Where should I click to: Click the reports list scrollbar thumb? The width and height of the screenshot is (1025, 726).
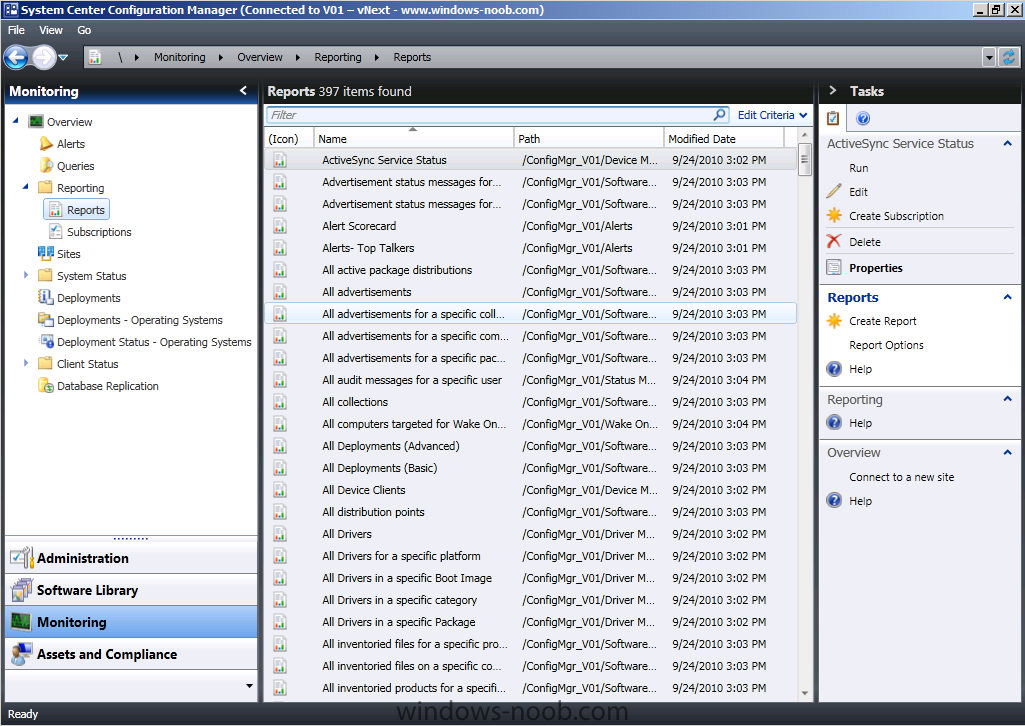(805, 159)
